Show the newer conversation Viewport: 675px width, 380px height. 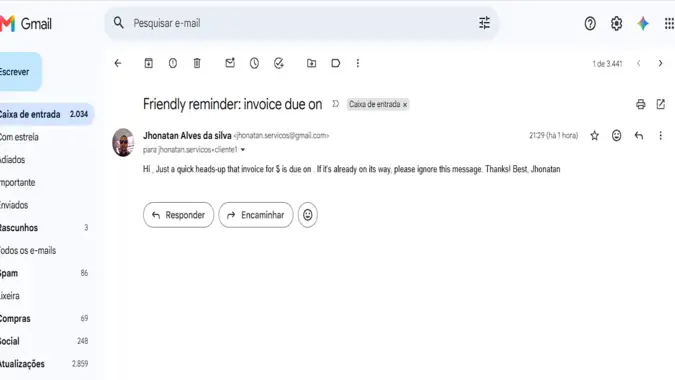pos(638,63)
